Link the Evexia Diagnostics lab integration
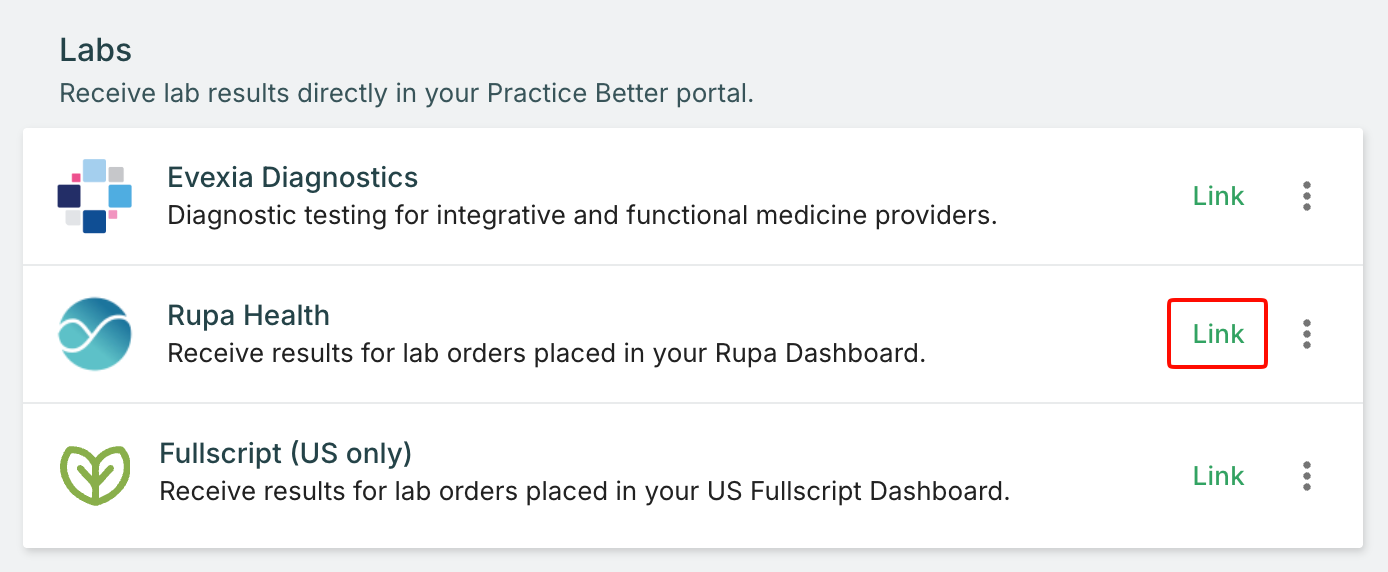Screen dimensions: 1388x572 [x=1218, y=196]
